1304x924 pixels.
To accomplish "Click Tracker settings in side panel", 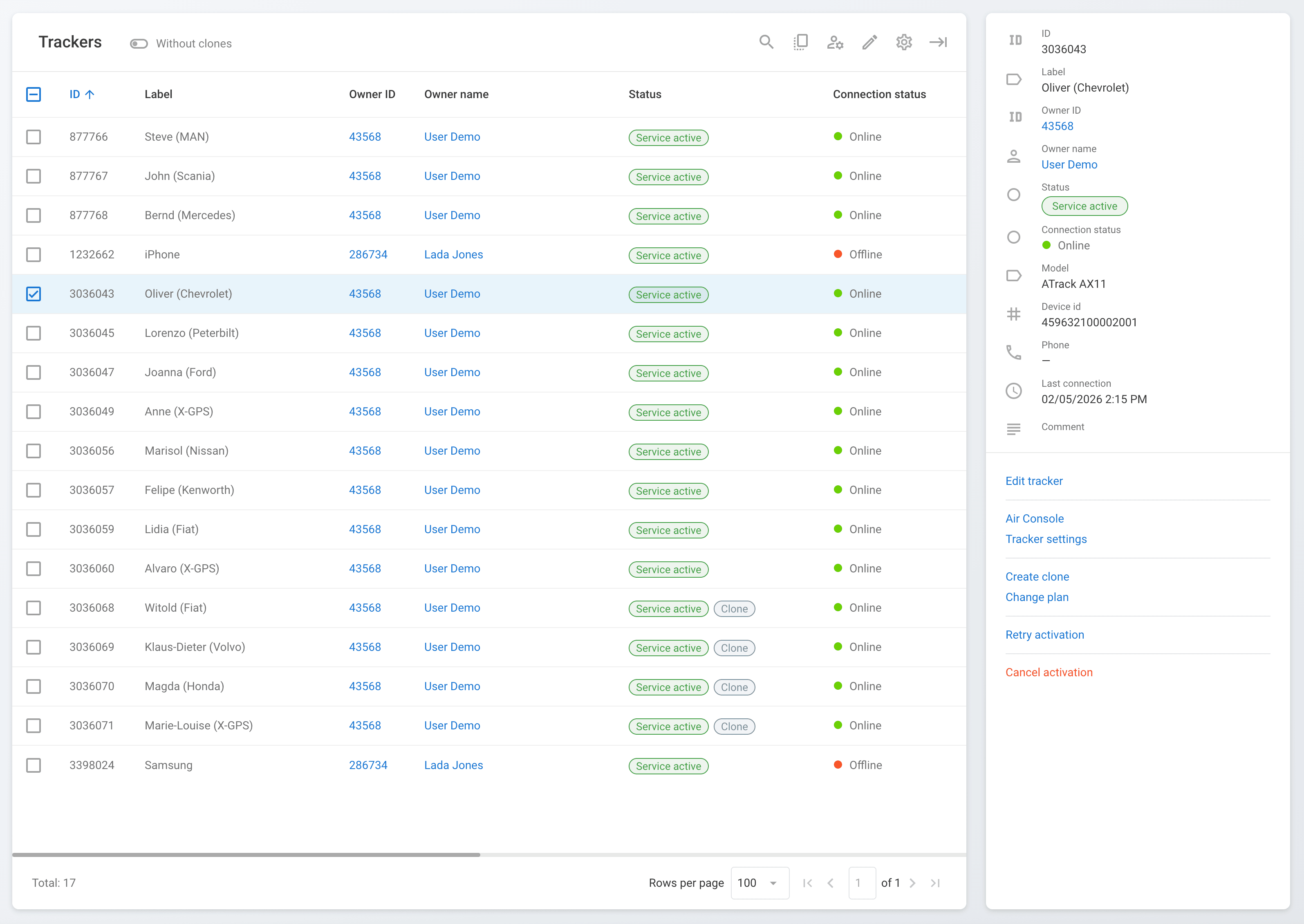I will point(1046,539).
